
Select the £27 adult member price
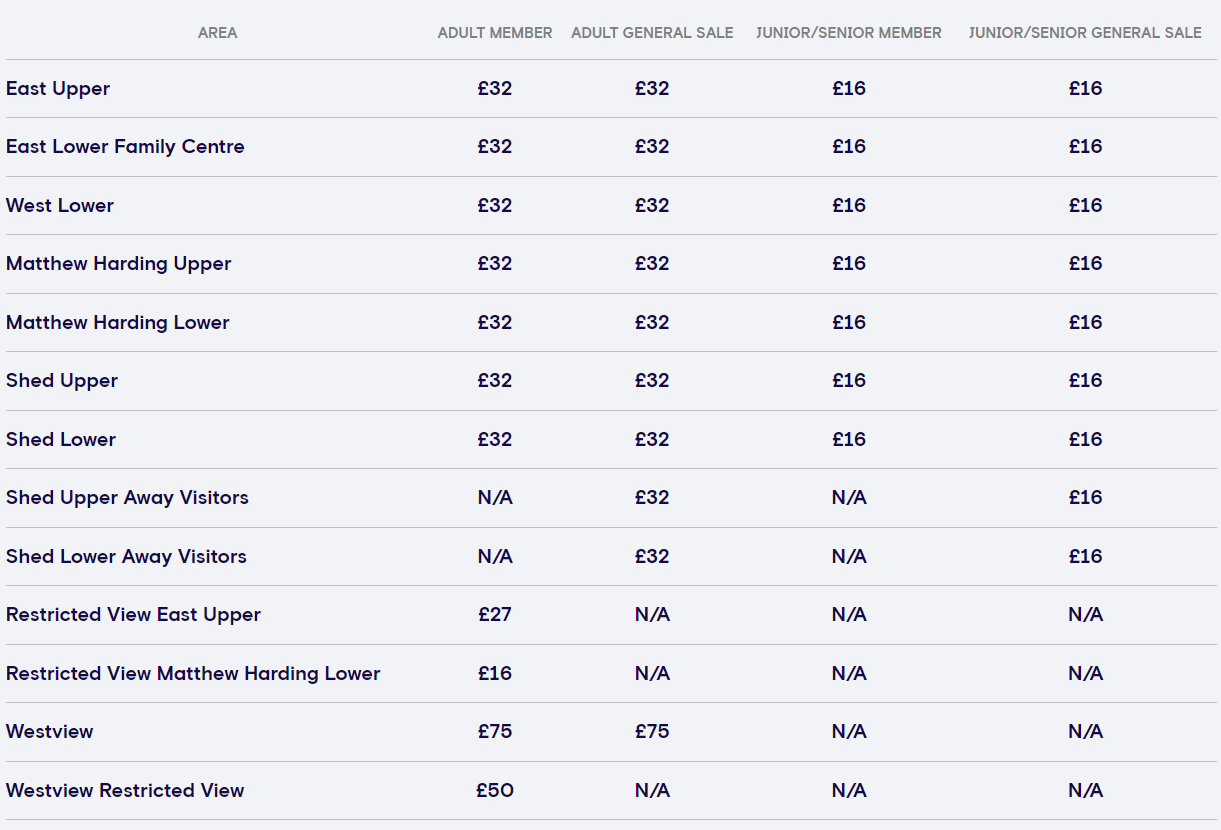pyautogui.click(x=495, y=615)
